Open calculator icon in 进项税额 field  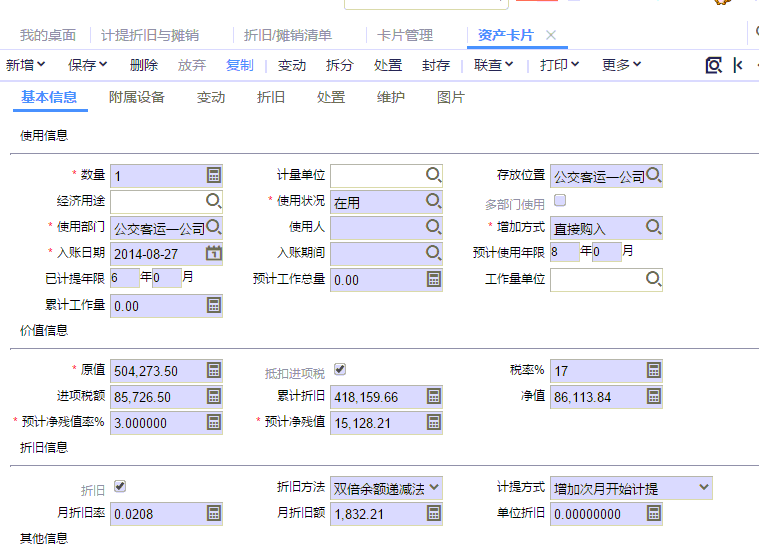213,396
